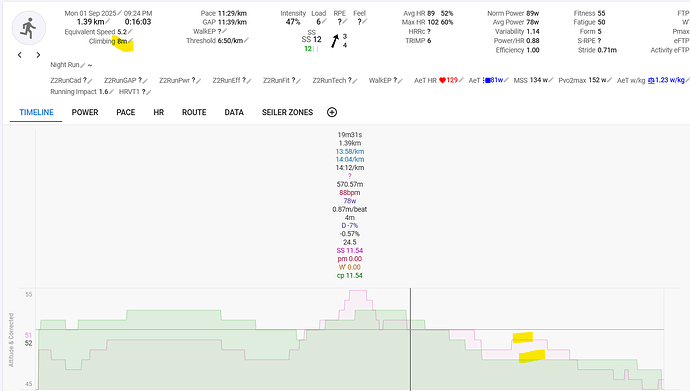The image size is (690, 391).
Task: Edit the activity date Mon 01 Sep 2025
Action: [120, 13]
